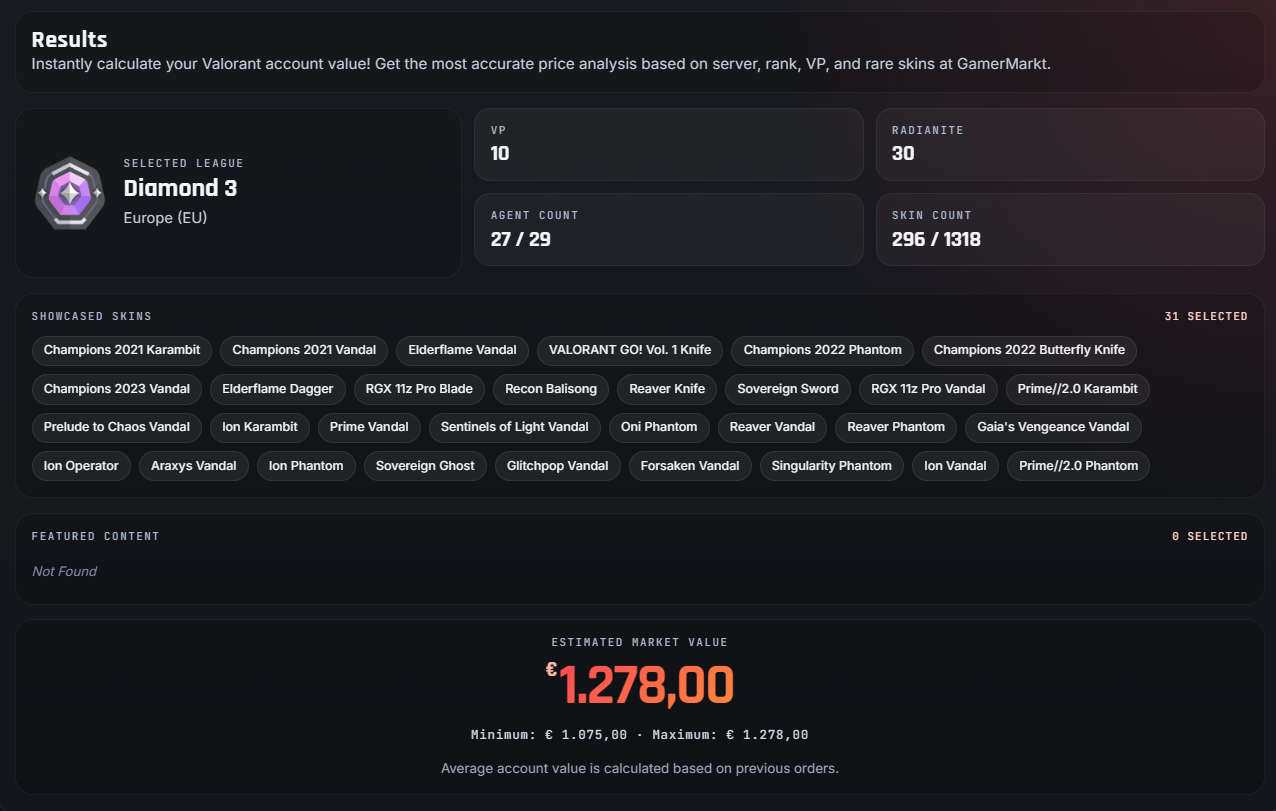
Task: Select the Champions 2021 Karambit skin chip
Action: [122, 350]
